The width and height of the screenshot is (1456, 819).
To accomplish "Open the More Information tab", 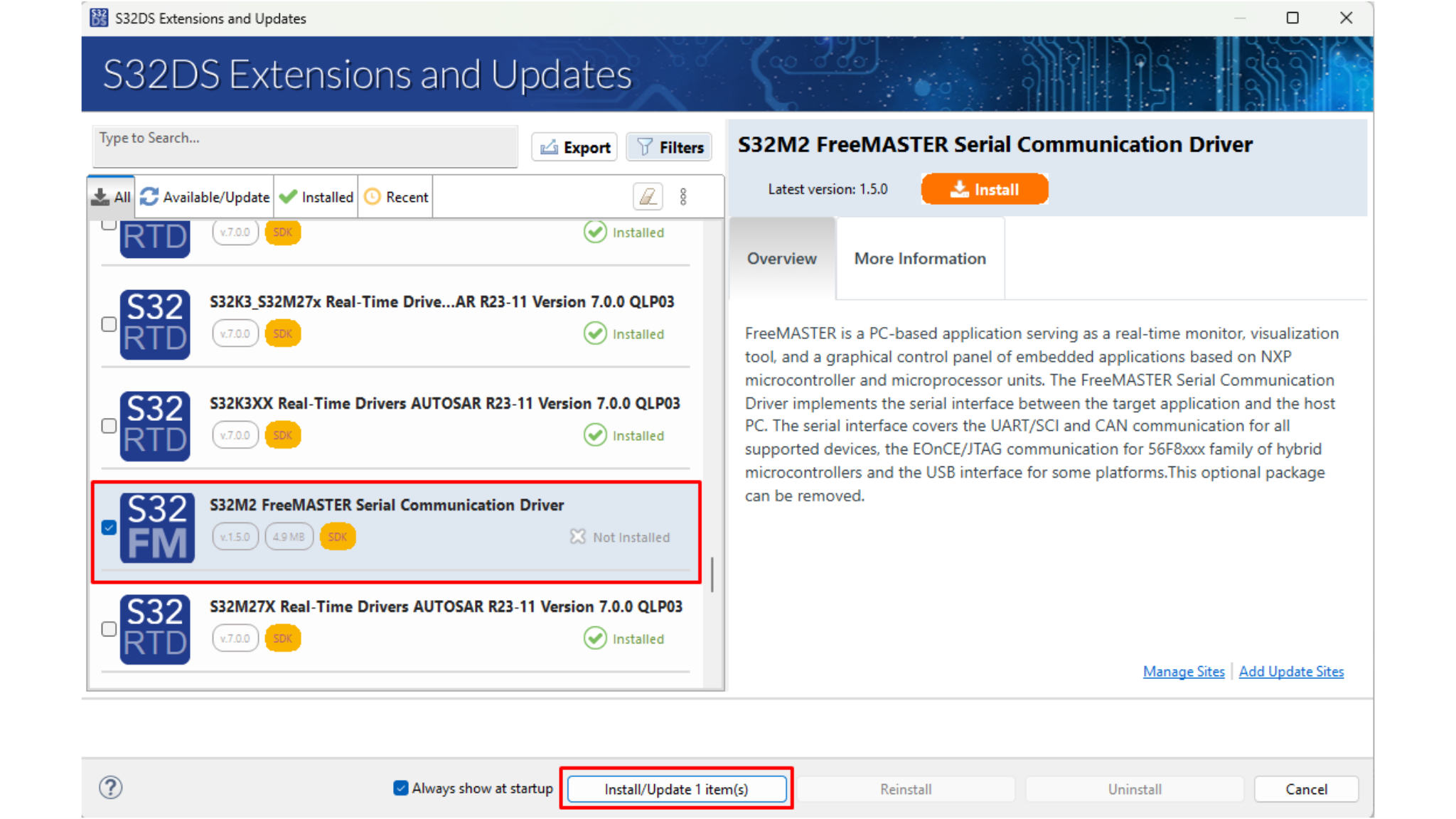I will 920,259.
